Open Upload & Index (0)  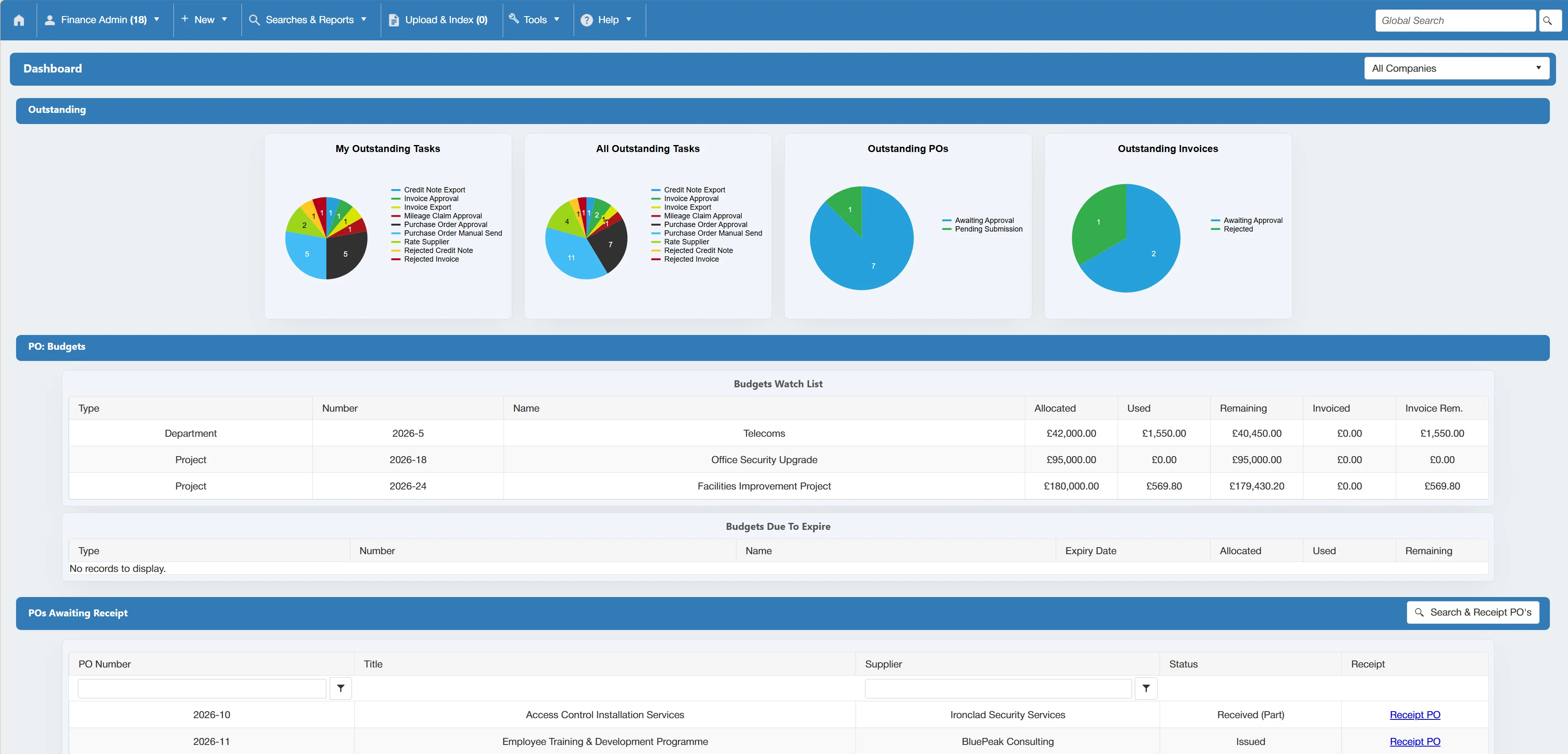click(441, 20)
